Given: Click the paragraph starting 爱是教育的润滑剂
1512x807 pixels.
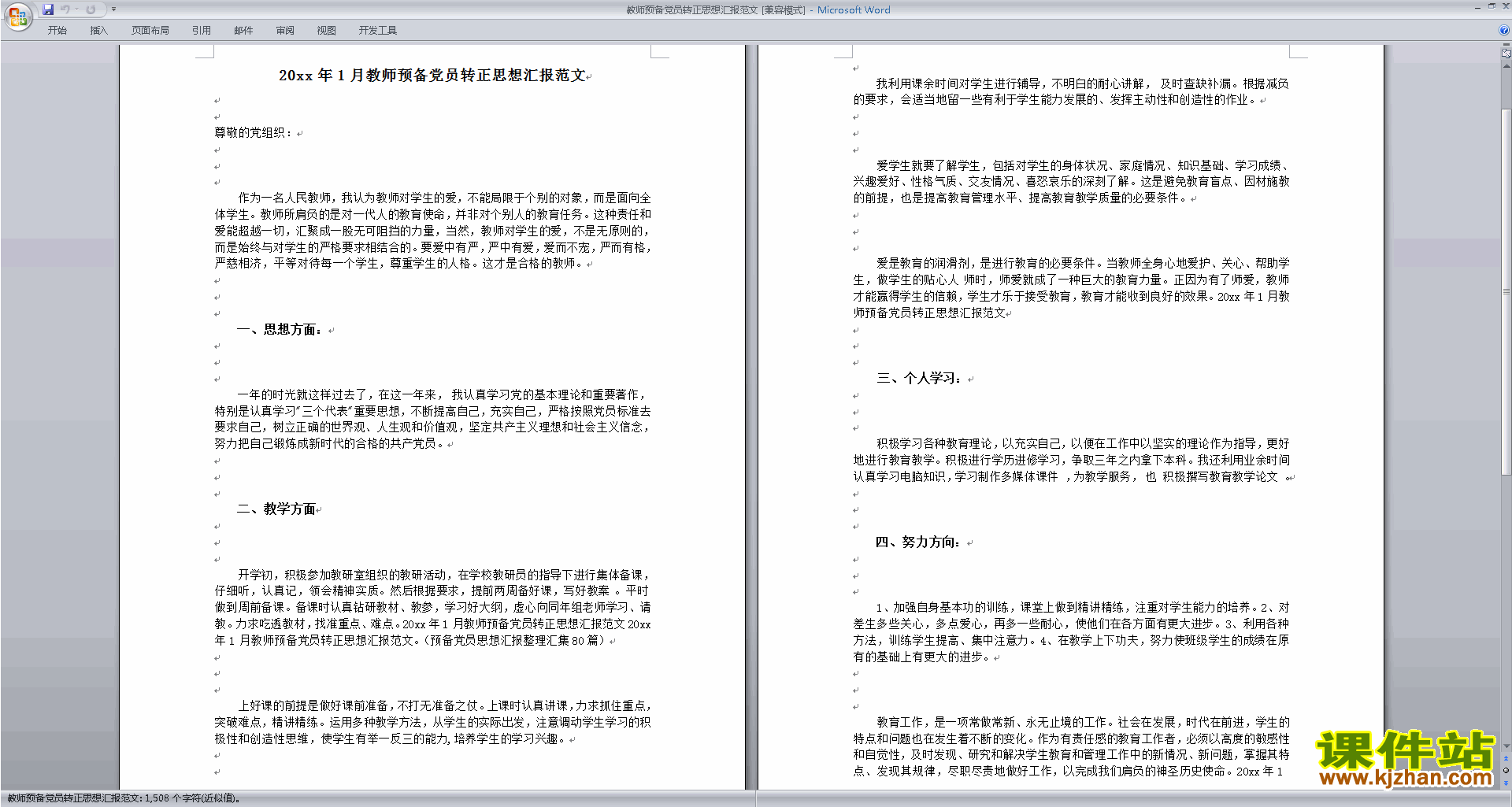Looking at the screenshot, I should click(1071, 288).
